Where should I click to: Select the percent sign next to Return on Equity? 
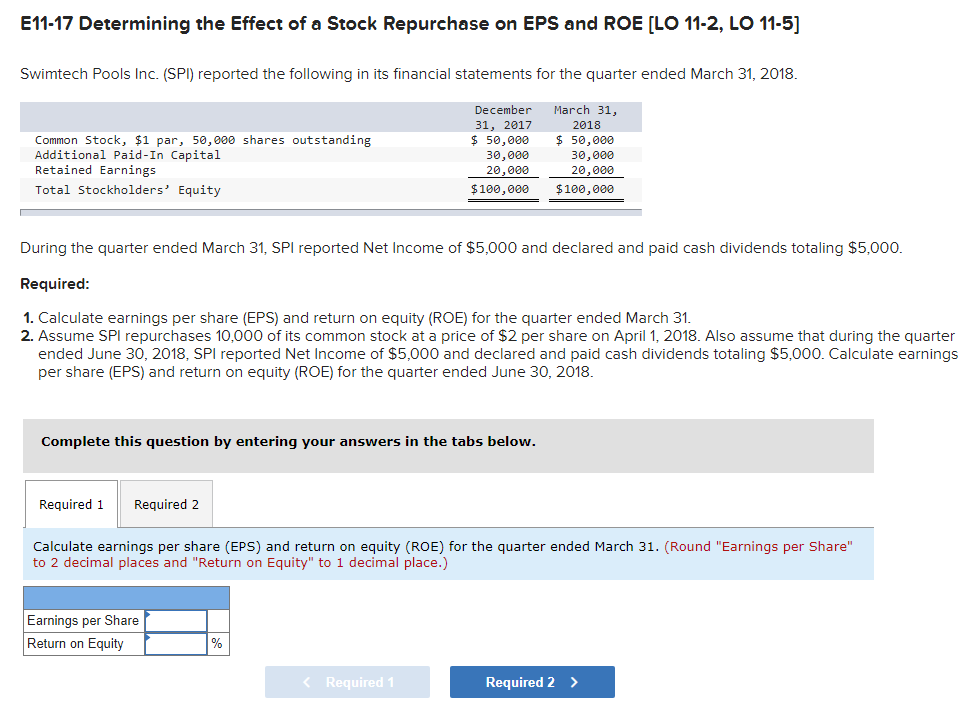click(218, 643)
